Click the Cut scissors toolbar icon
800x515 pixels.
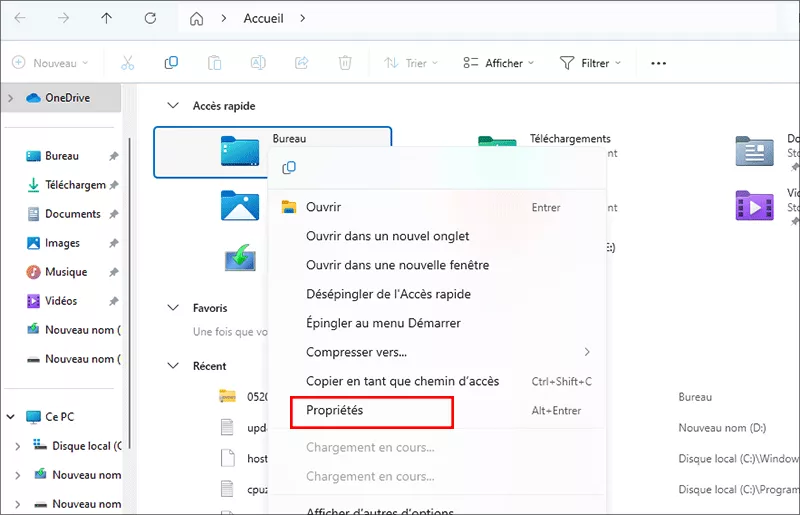point(128,63)
